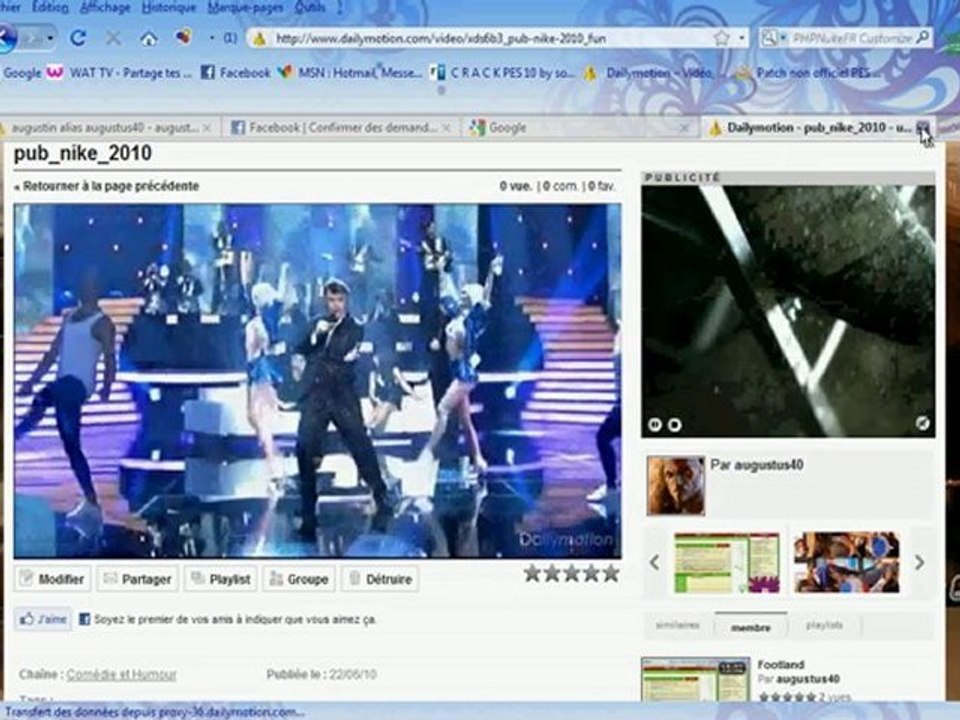Stop the advertisement video
This screenshot has height=720, width=960.
tap(674, 424)
